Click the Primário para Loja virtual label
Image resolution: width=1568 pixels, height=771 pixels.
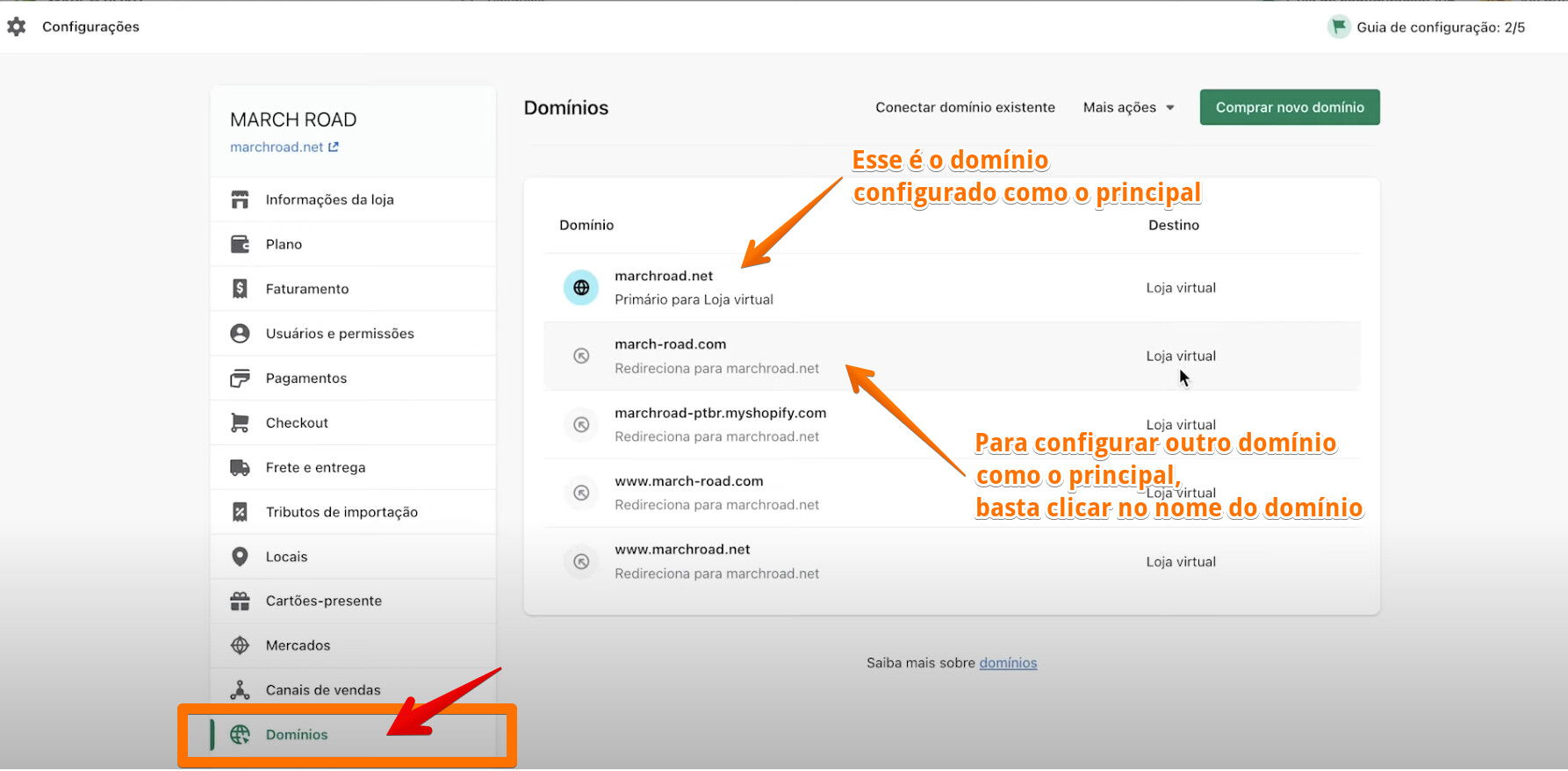694,300
